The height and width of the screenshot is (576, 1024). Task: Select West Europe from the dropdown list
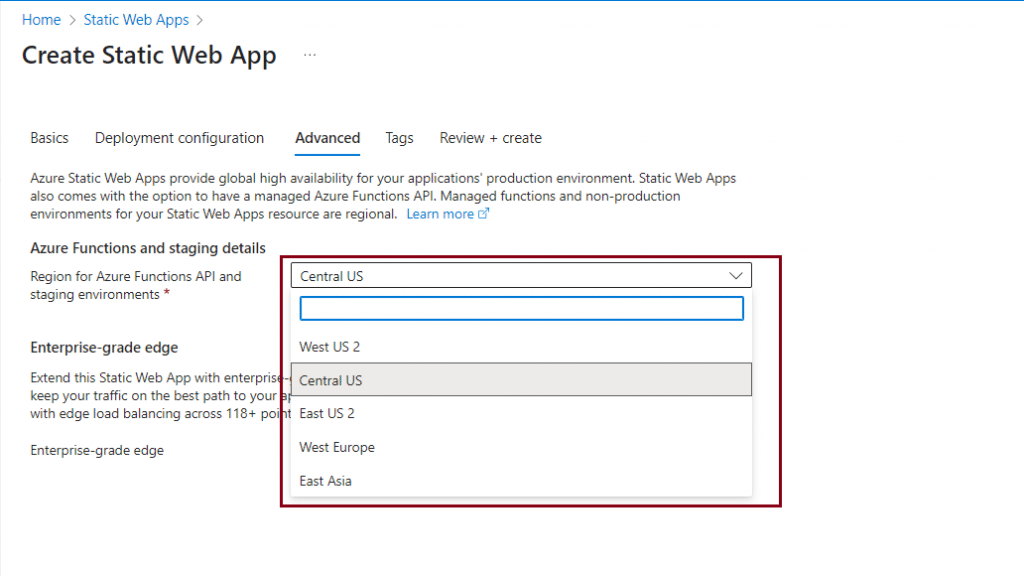pyautogui.click(x=337, y=447)
